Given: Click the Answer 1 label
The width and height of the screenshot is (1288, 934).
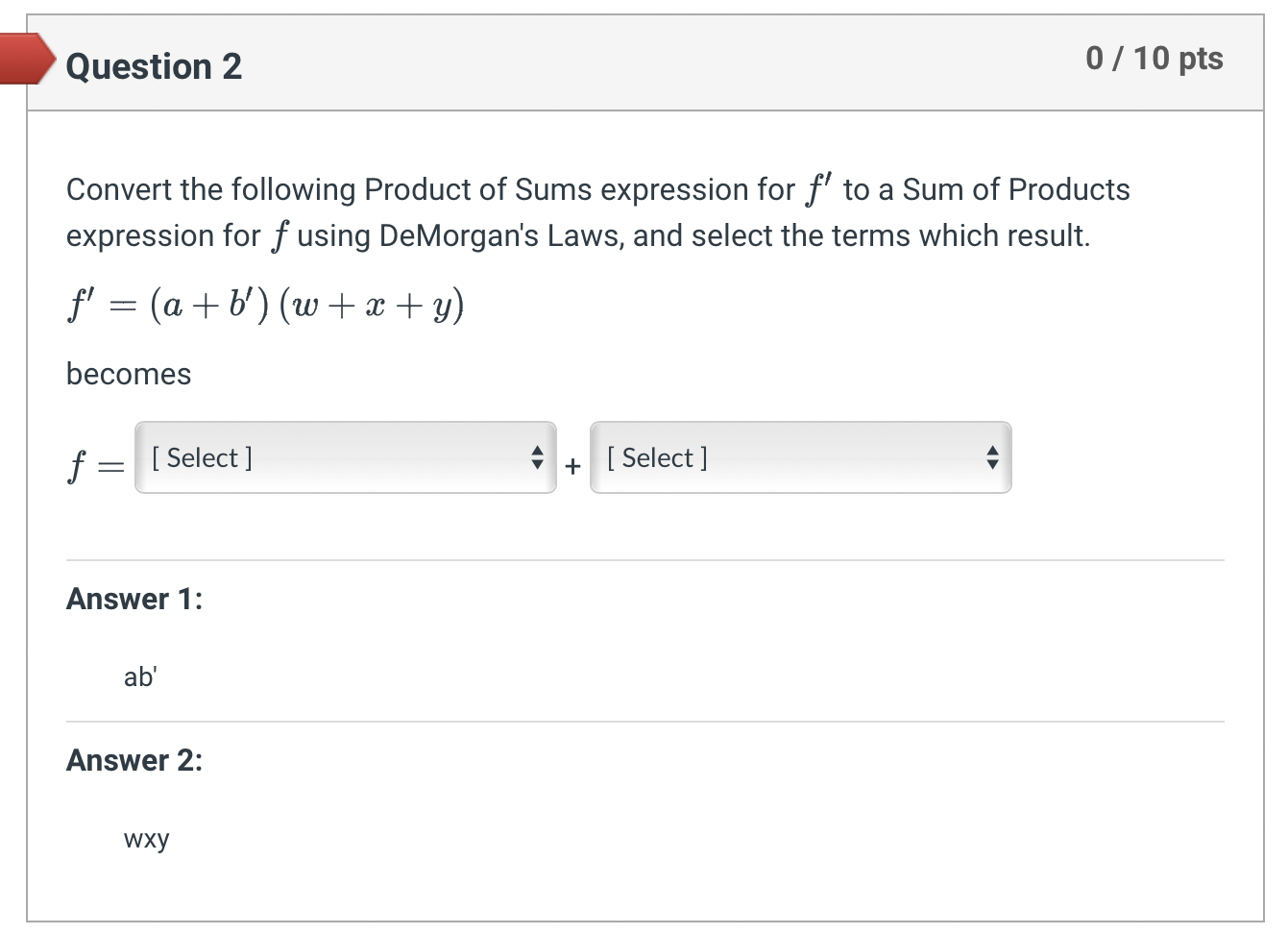Looking at the screenshot, I should (x=133, y=599).
